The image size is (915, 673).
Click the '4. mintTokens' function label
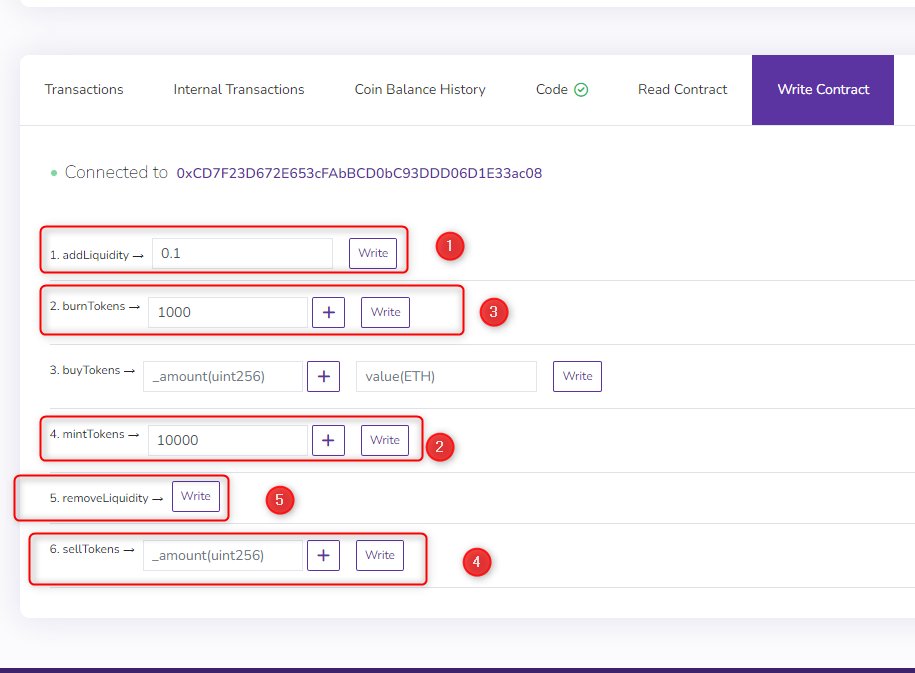(87, 434)
